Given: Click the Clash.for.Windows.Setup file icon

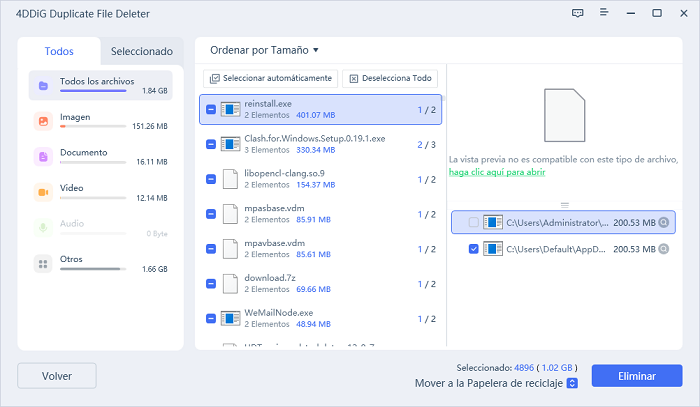Looking at the screenshot, I should coord(231,144).
